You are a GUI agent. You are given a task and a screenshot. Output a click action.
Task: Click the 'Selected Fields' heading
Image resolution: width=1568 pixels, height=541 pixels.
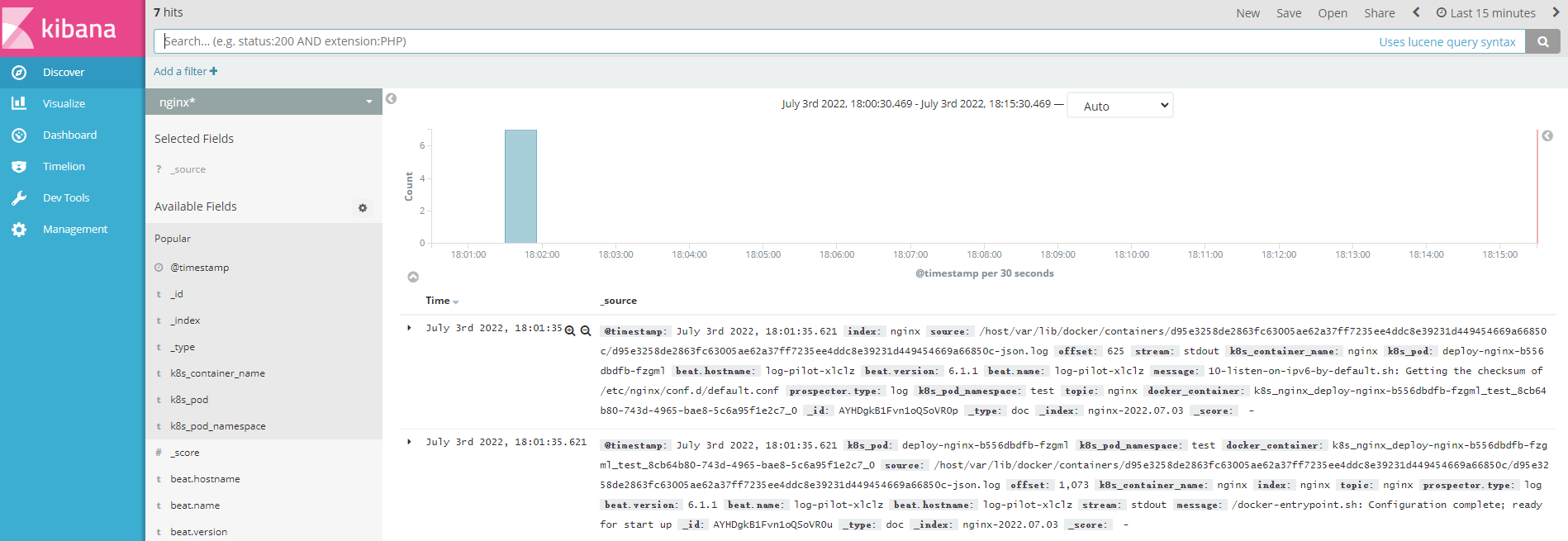coord(194,139)
